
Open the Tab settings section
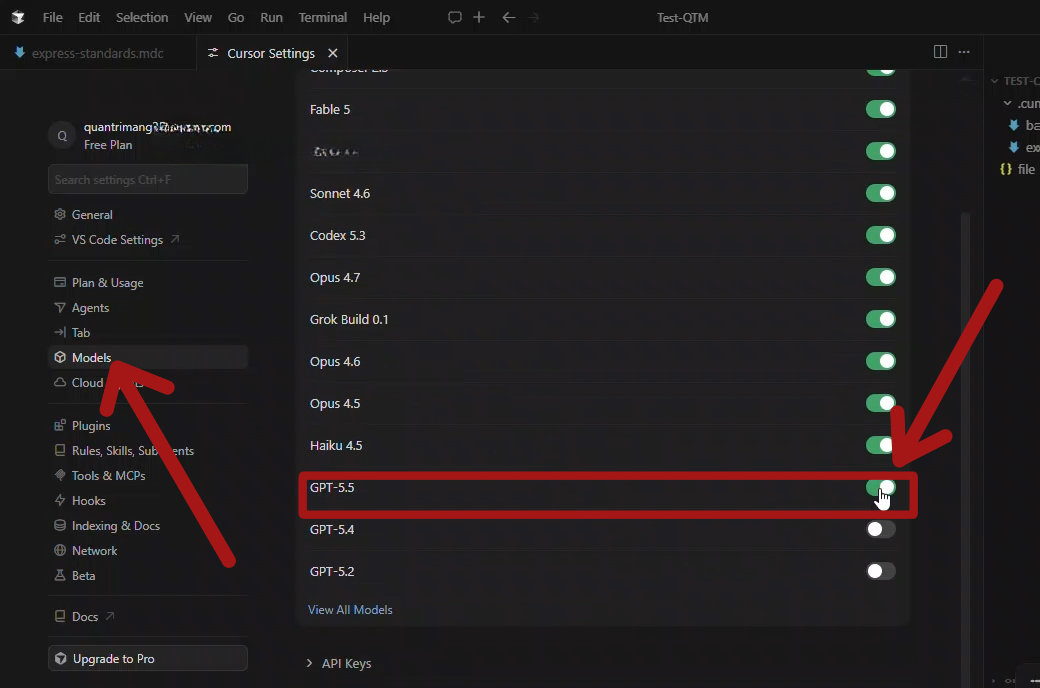80,332
